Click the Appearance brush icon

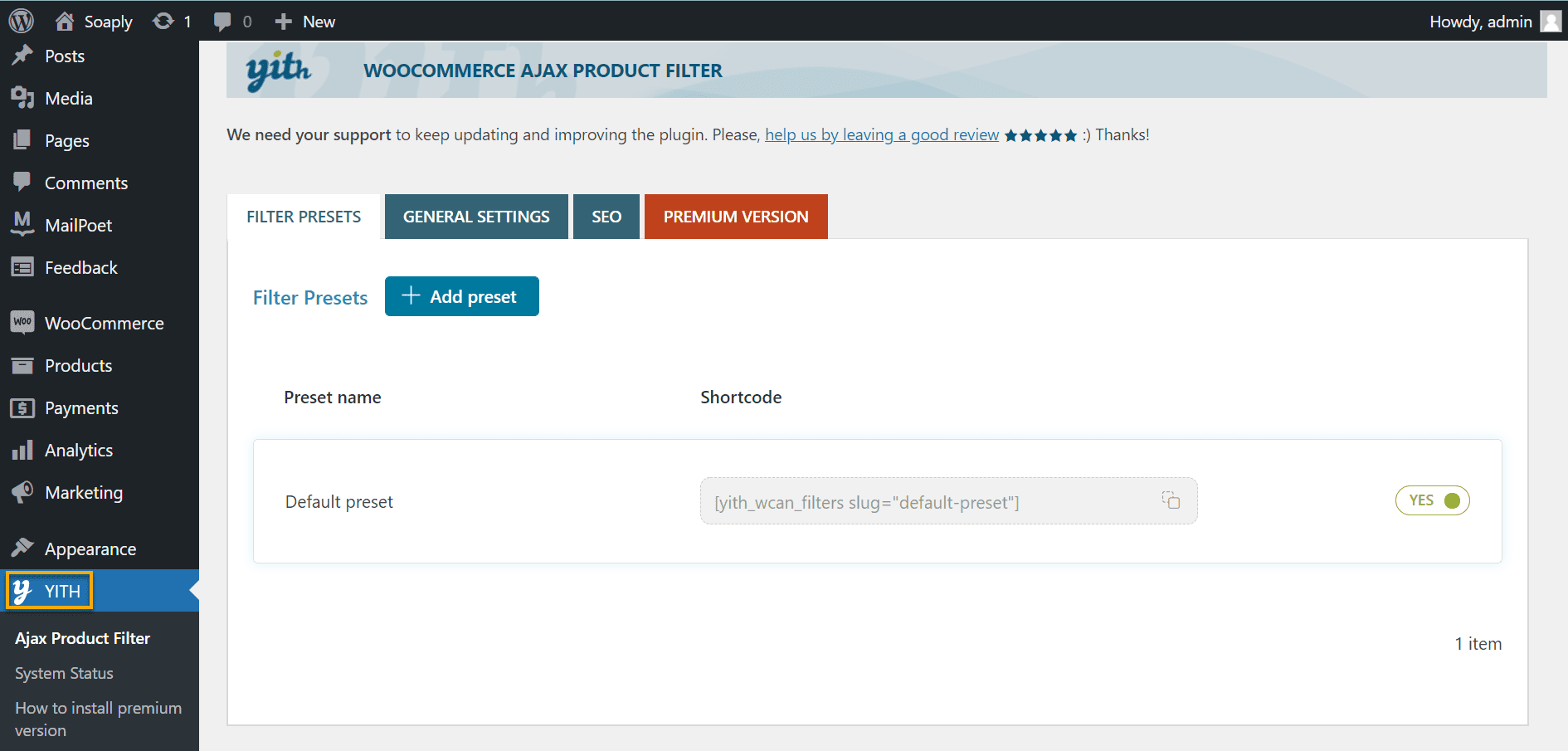click(x=22, y=548)
